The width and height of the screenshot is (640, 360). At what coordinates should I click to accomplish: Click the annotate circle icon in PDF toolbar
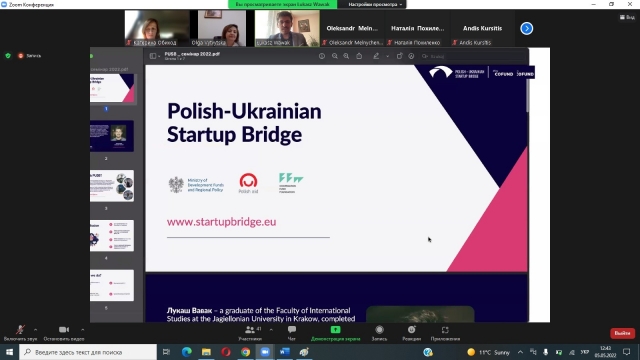411,56
